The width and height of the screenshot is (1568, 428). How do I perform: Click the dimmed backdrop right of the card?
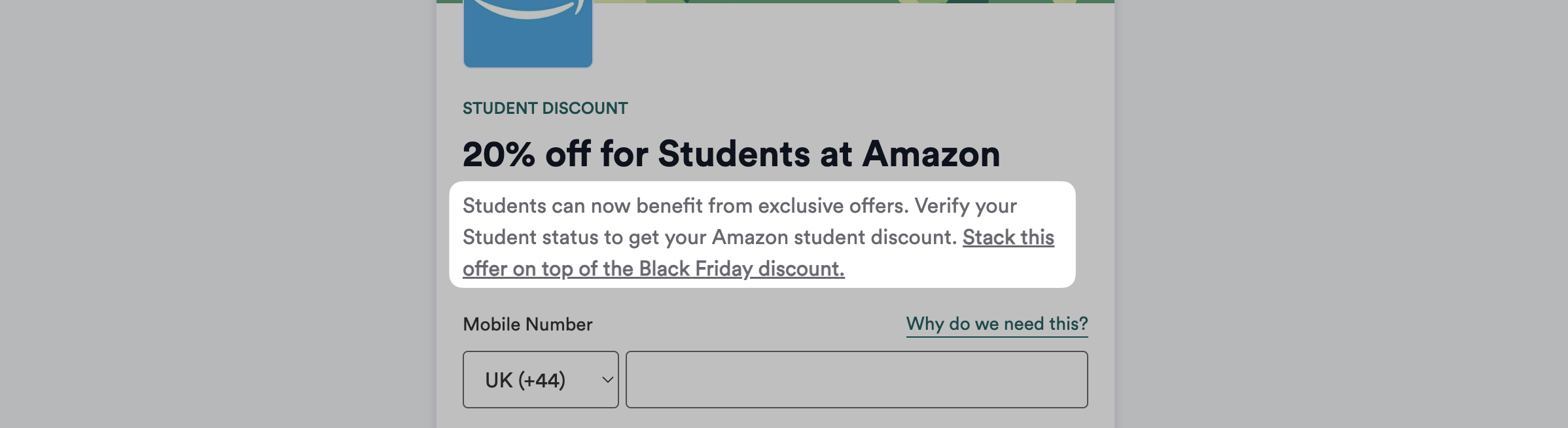click(x=1341, y=214)
